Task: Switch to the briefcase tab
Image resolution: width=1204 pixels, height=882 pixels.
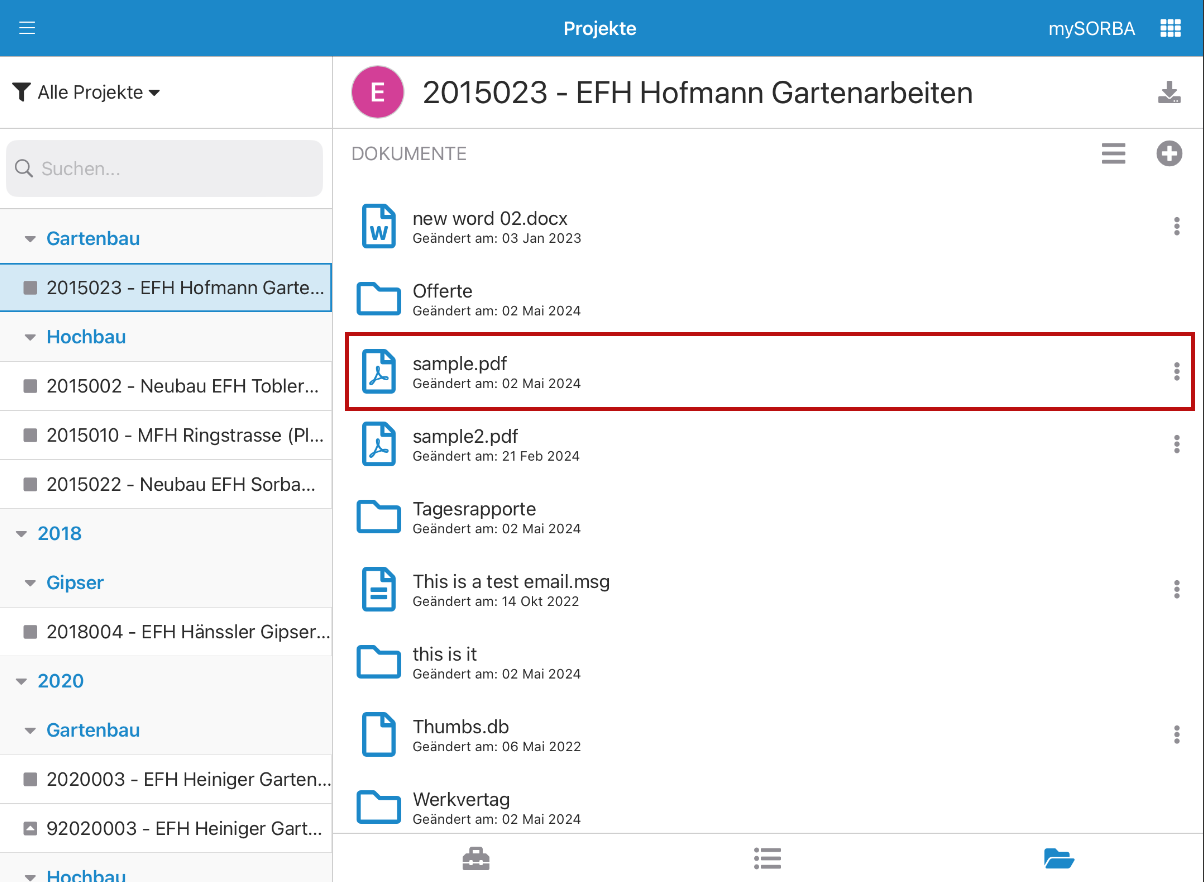Action: 476,858
